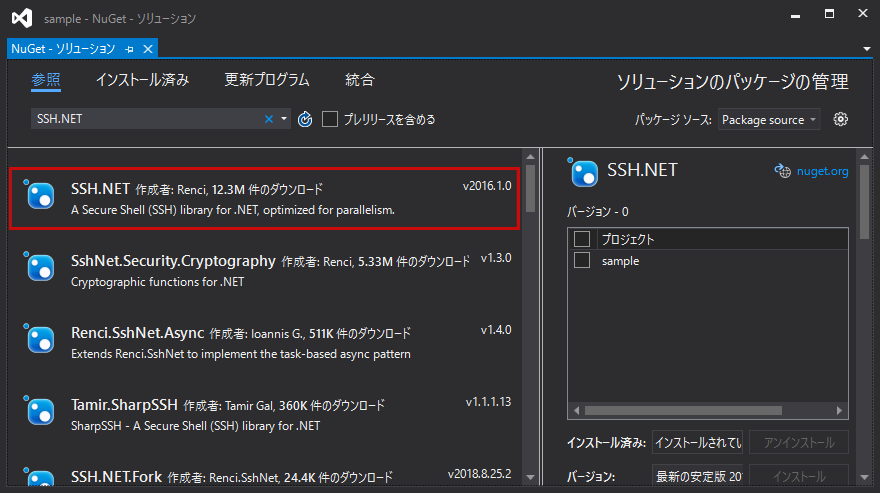
Task: Check the sample project checkbox
Action: (582, 261)
